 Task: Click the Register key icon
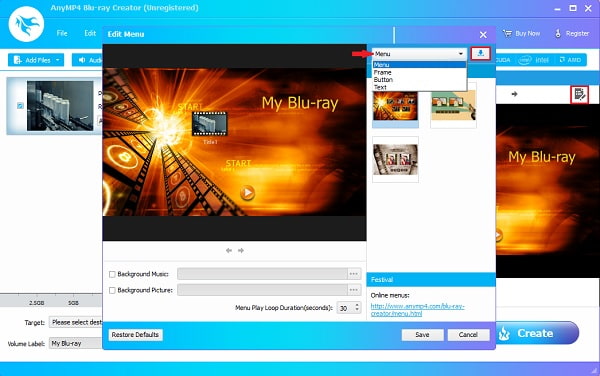coord(558,34)
